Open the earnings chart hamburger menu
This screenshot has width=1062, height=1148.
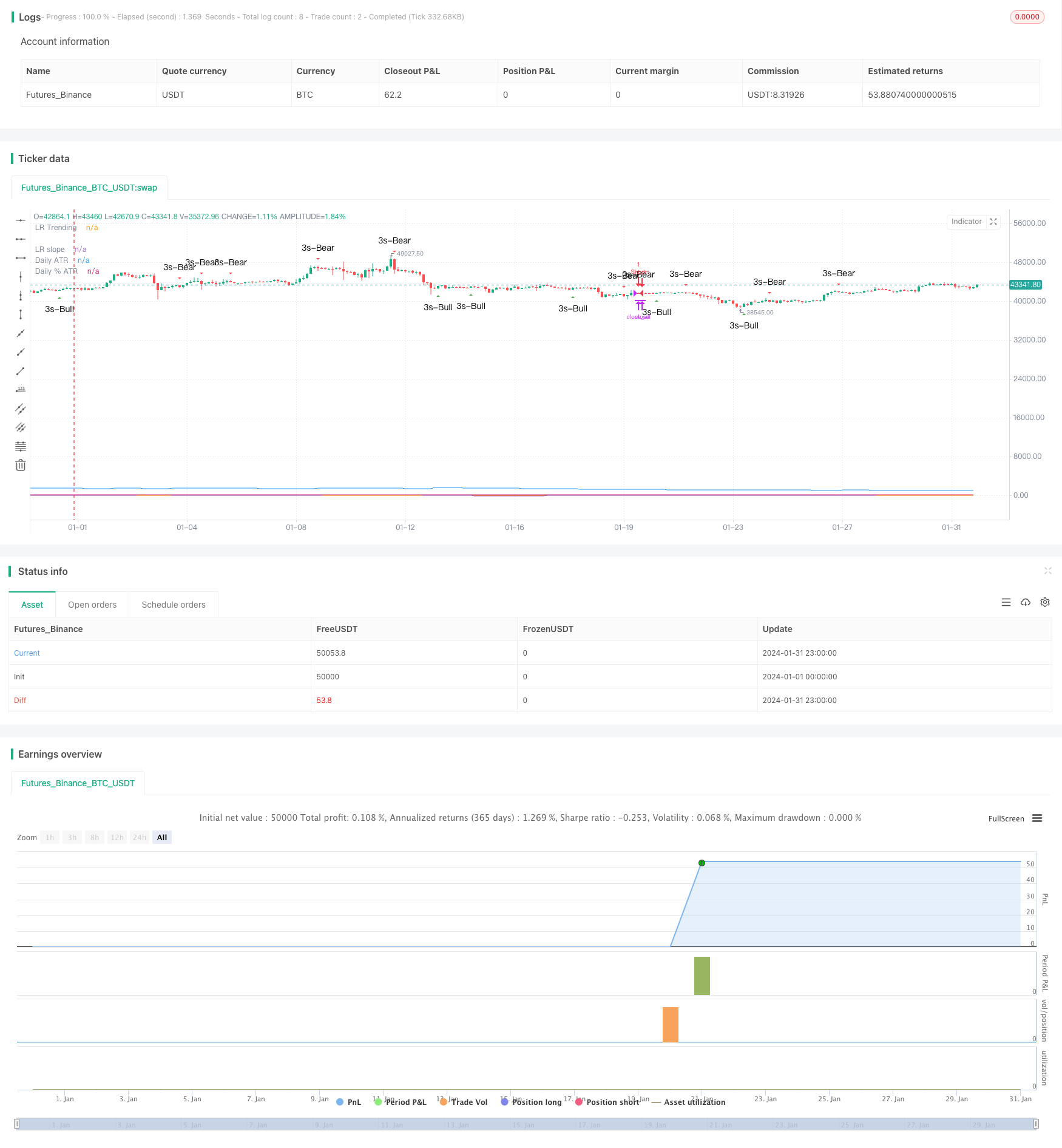[x=1037, y=818]
